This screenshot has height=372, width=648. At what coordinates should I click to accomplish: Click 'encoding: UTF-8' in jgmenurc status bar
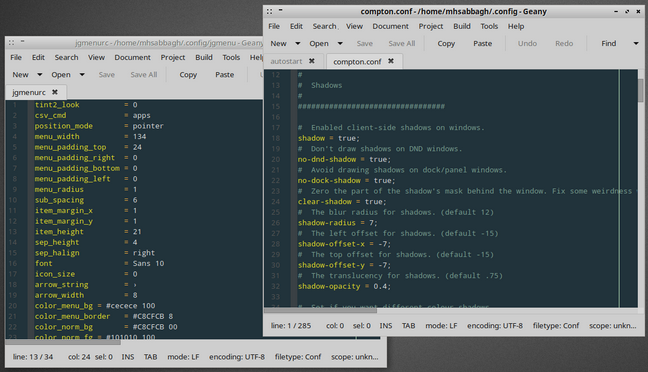[x=237, y=357]
